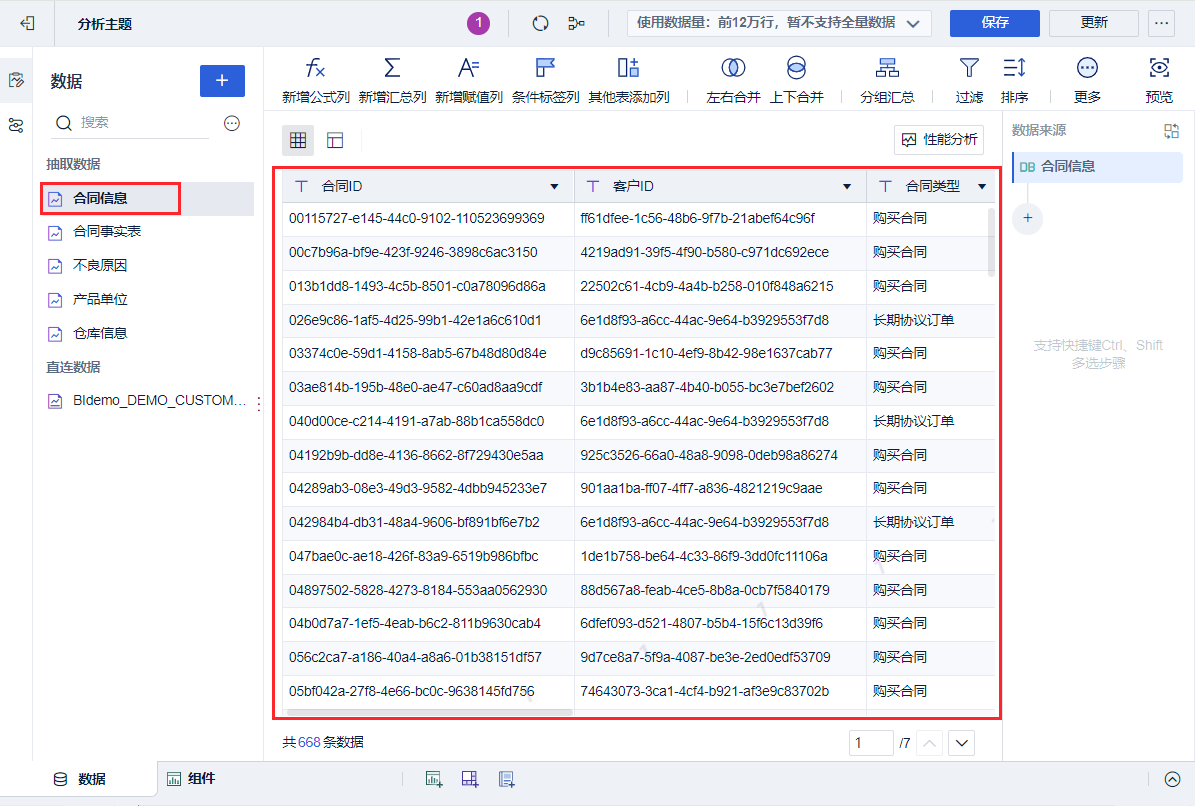Click add component icon at bottom
1195x806 pixels.
pos(434,779)
